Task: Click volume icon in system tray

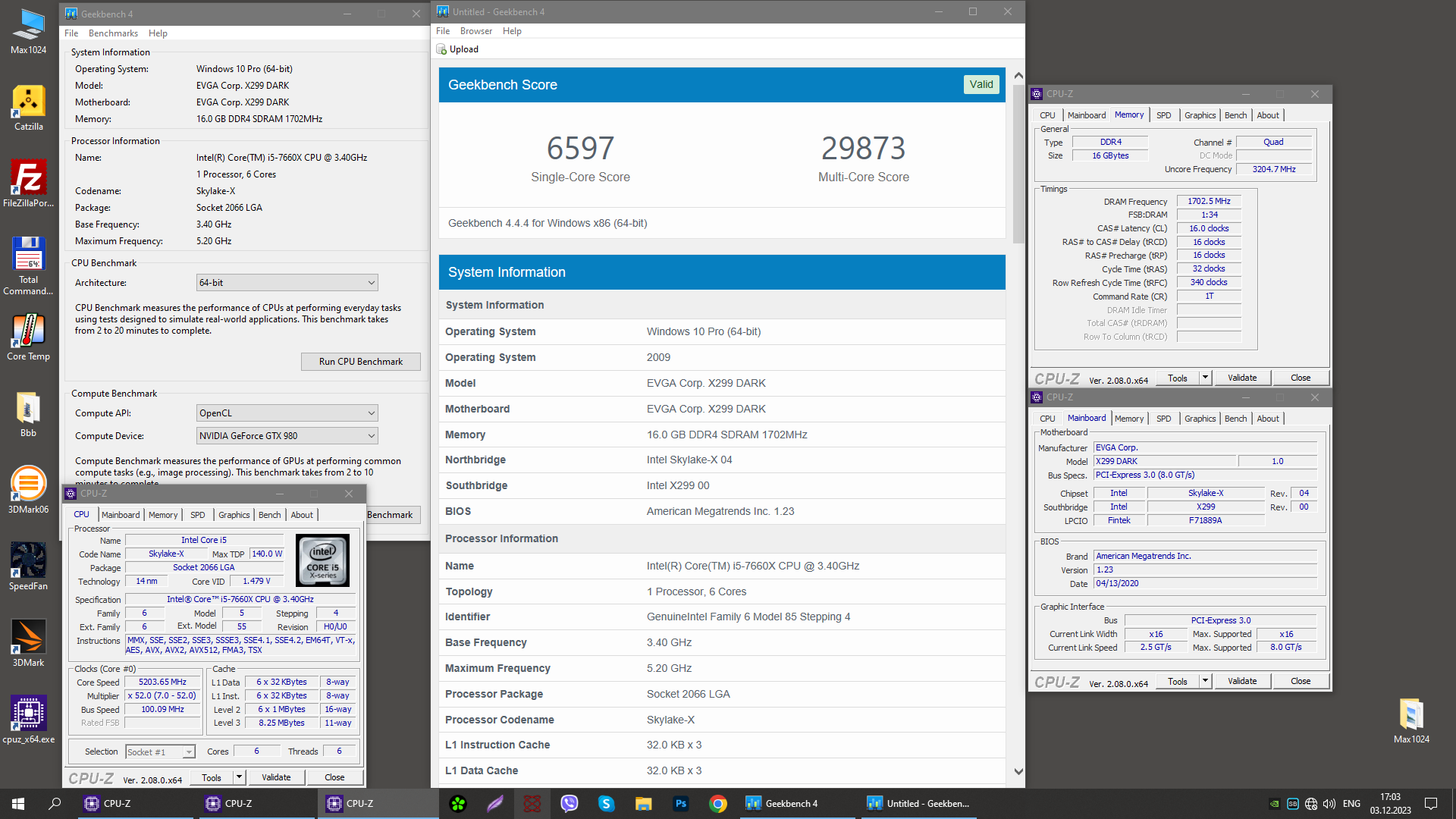Action: (1329, 804)
